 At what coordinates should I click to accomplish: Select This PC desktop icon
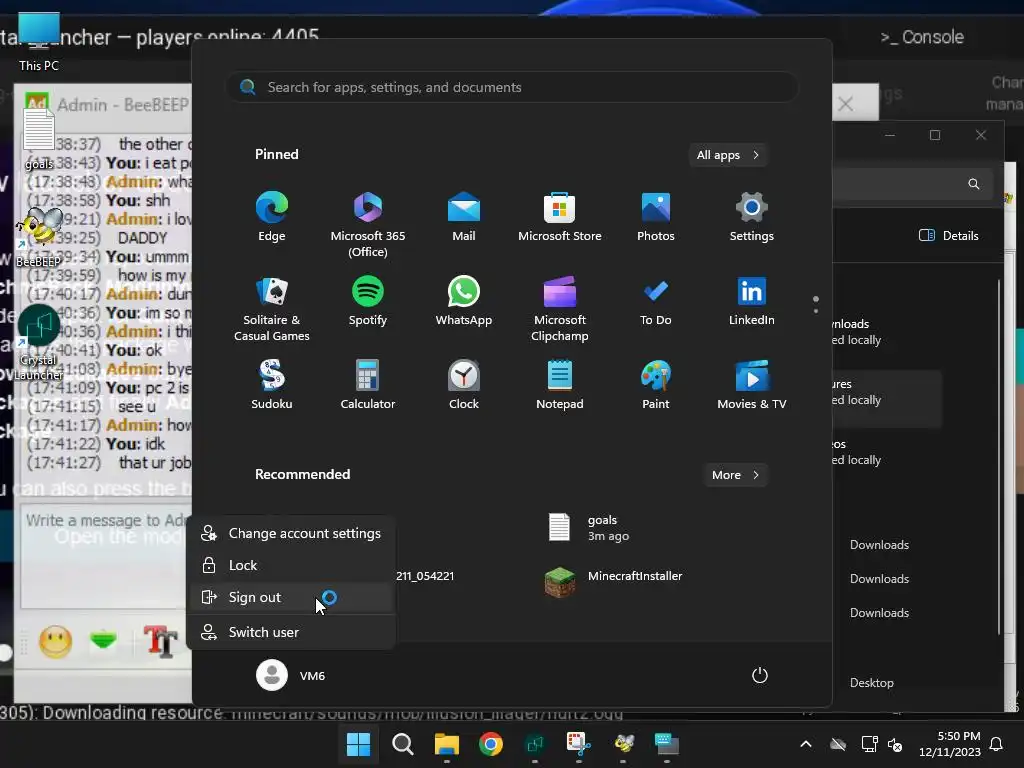click(39, 42)
